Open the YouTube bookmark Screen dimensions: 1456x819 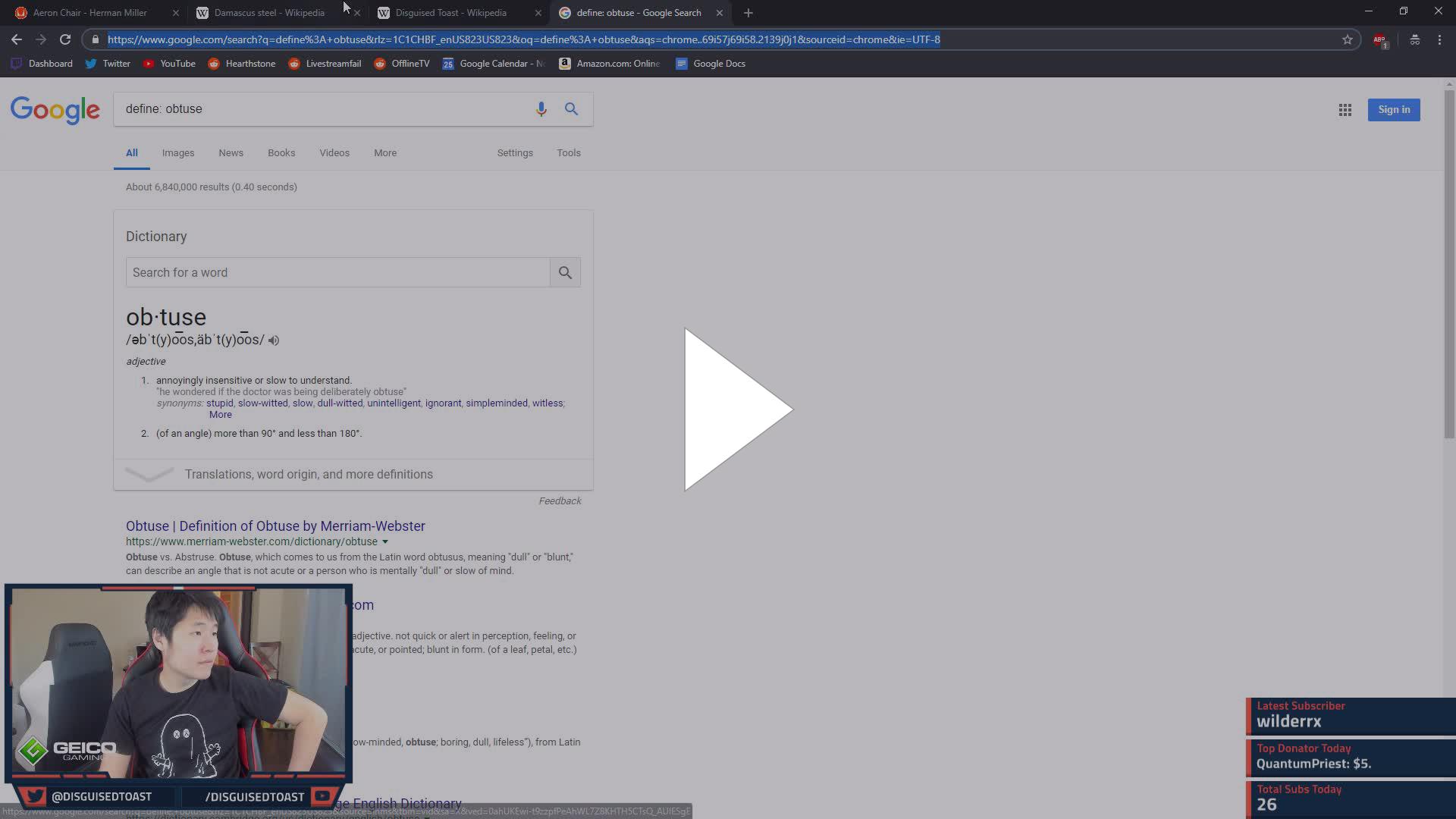pyautogui.click(x=169, y=64)
